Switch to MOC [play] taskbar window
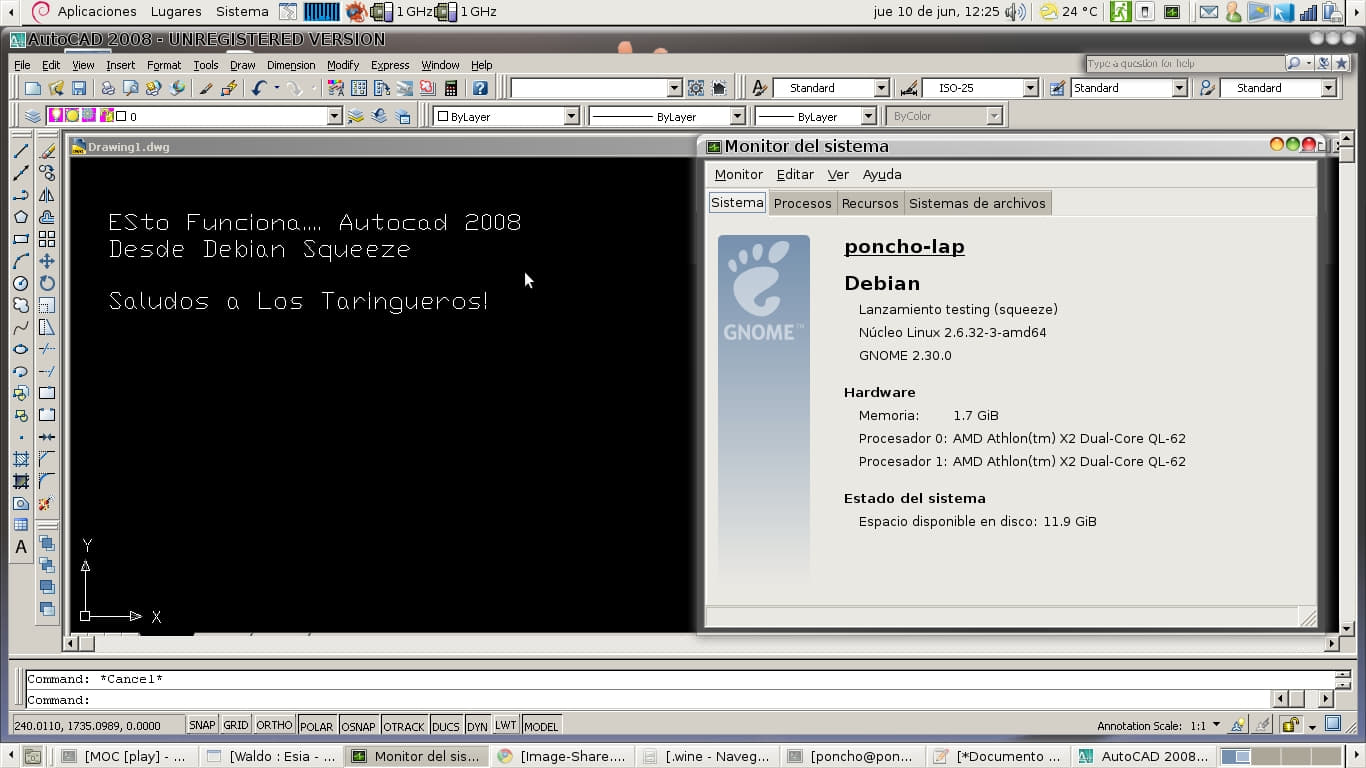Viewport: 1366px width, 768px height. pos(126,756)
